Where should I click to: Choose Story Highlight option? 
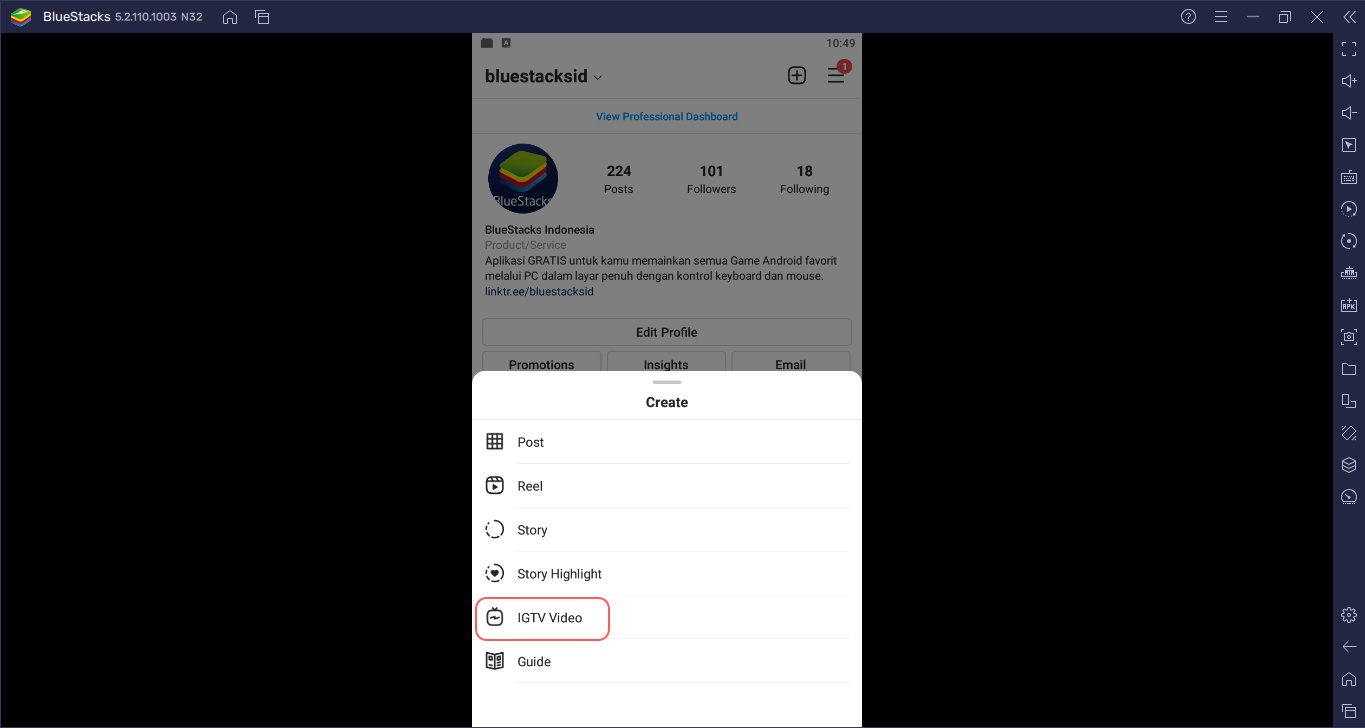[x=667, y=574]
